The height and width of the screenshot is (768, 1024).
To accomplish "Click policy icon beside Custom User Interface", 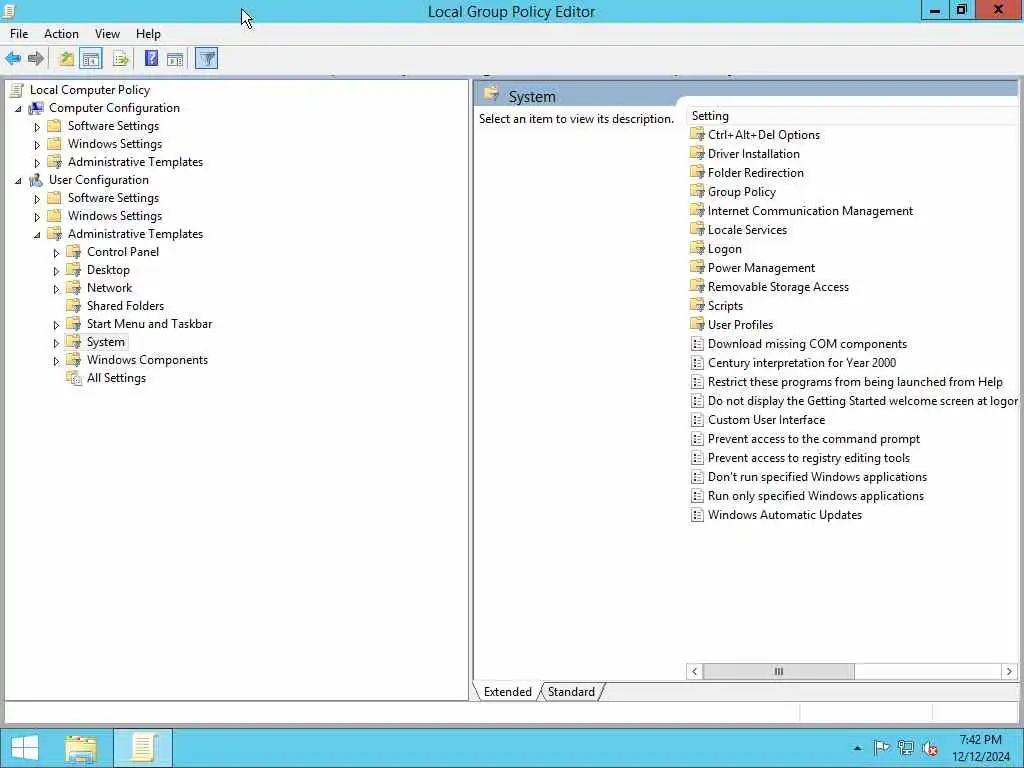I will 697,420.
